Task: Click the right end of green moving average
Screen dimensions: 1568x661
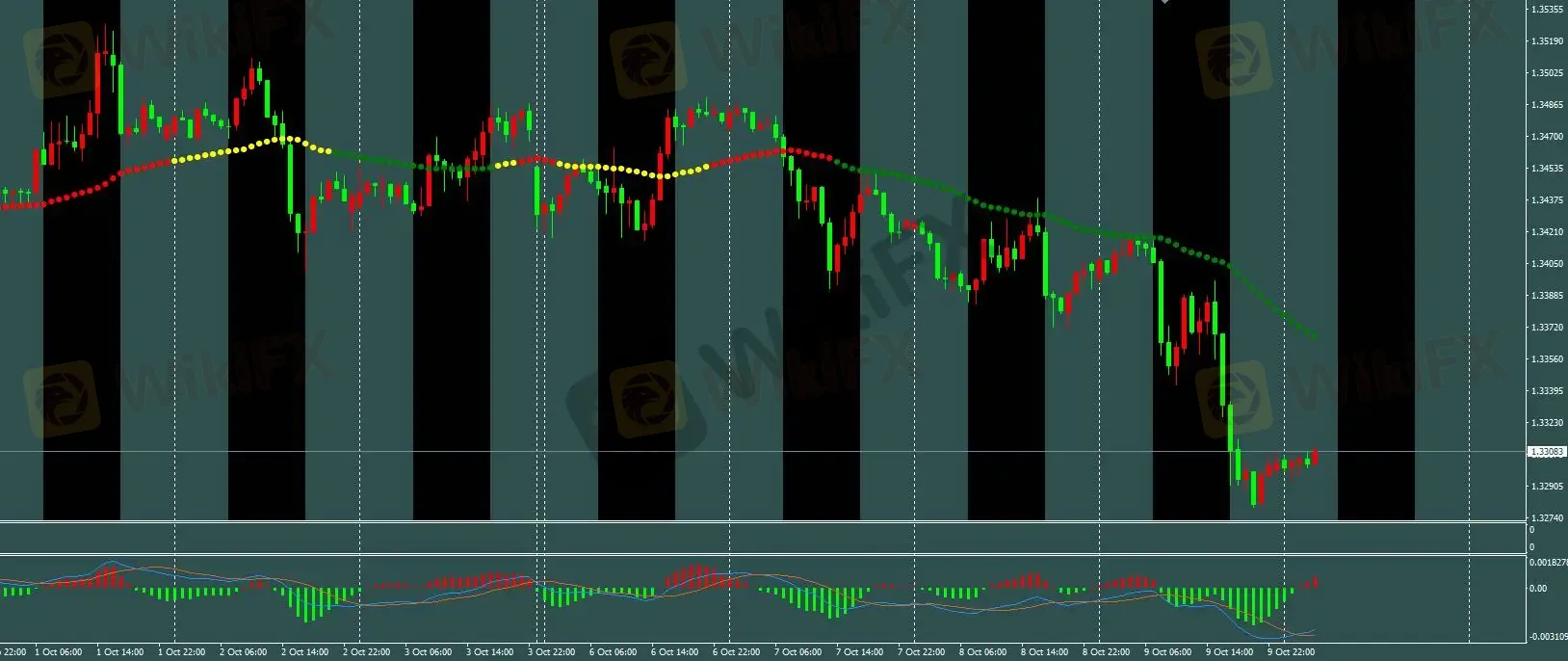Action: click(x=1316, y=336)
